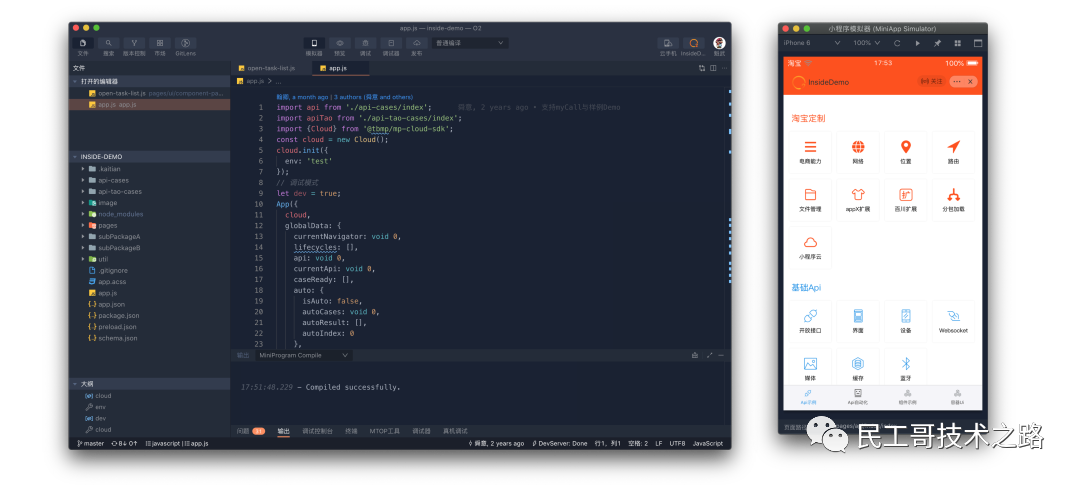Screen dimensions: 1080x485
Task: Click the 云手机 cloud phone icon
Action: click(x=667, y=43)
